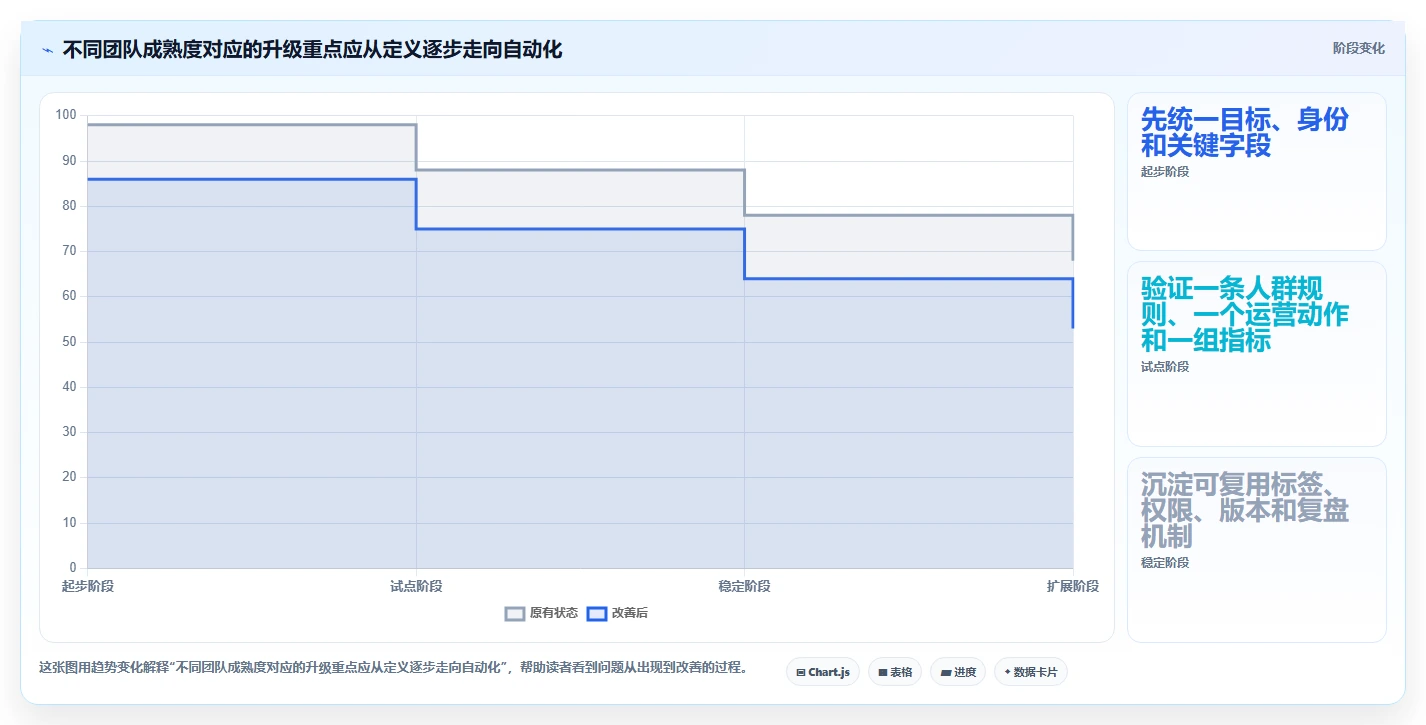Click the y-axis value 50

point(69,342)
